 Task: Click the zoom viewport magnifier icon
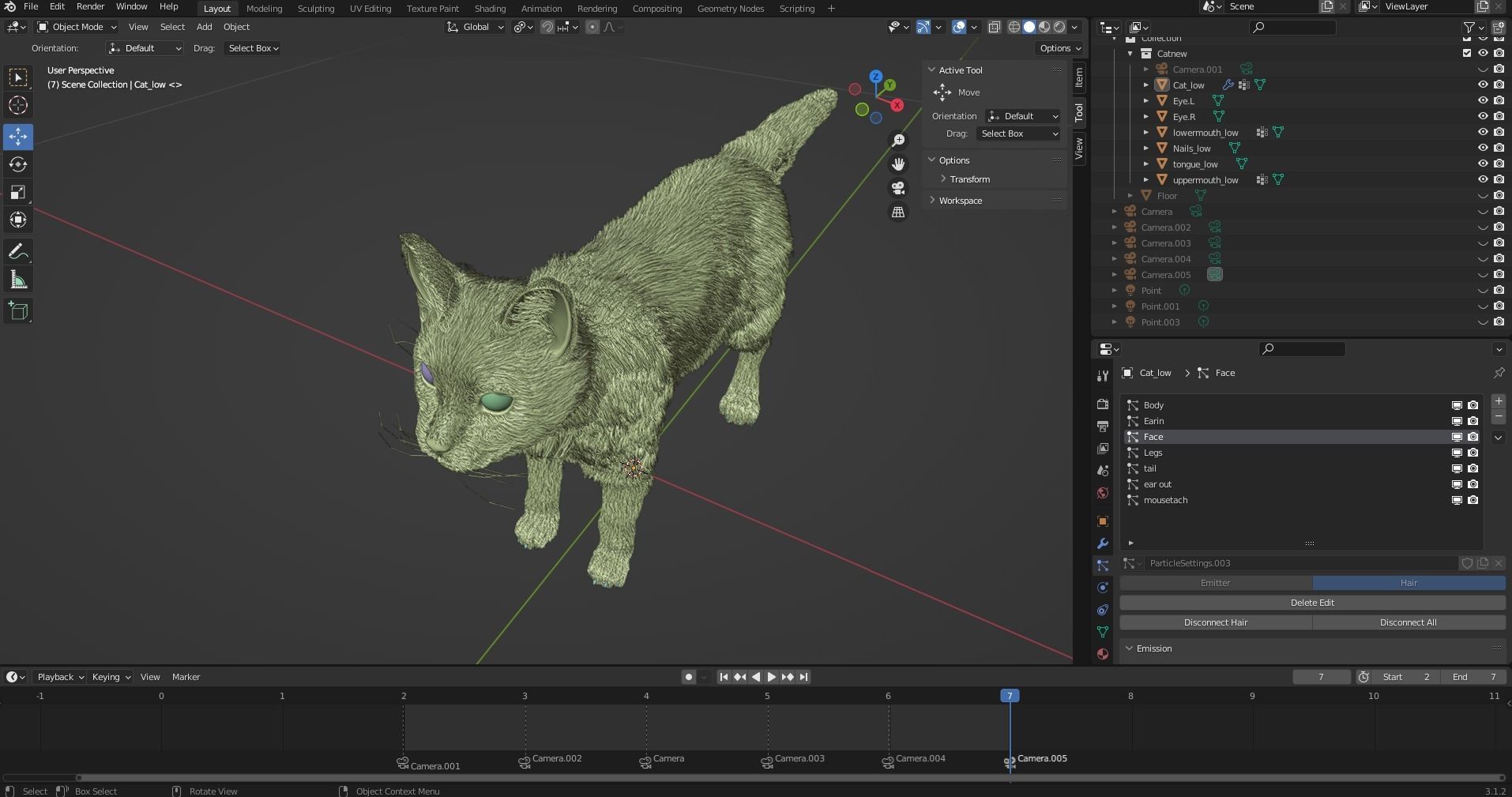click(898, 141)
